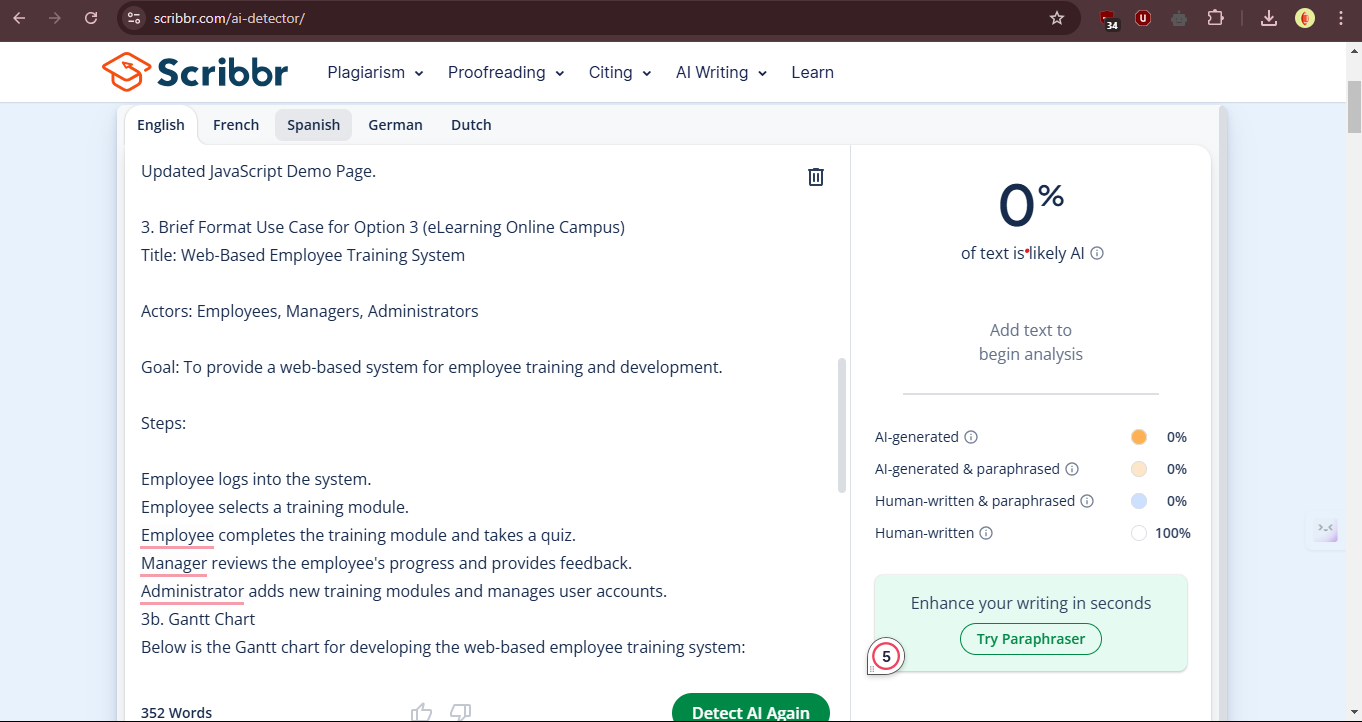Click the 352 Words counter
Image resolution: width=1362 pixels, height=722 pixels.
[x=176, y=713]
